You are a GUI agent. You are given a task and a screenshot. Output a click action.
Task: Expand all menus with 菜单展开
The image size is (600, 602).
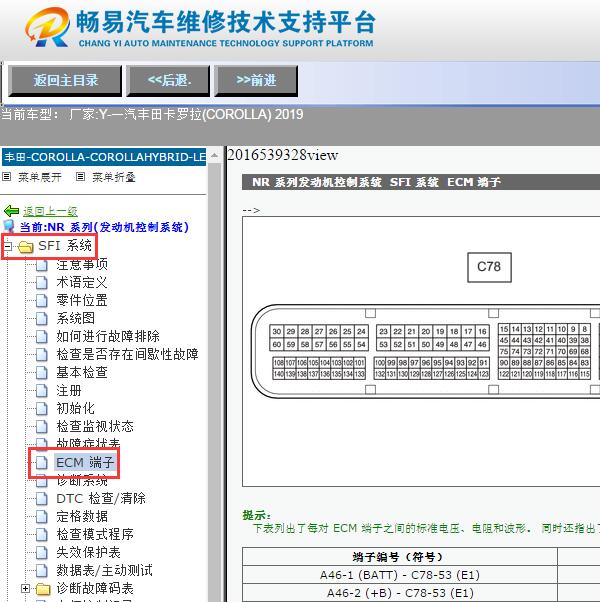(x=40, y=177)
